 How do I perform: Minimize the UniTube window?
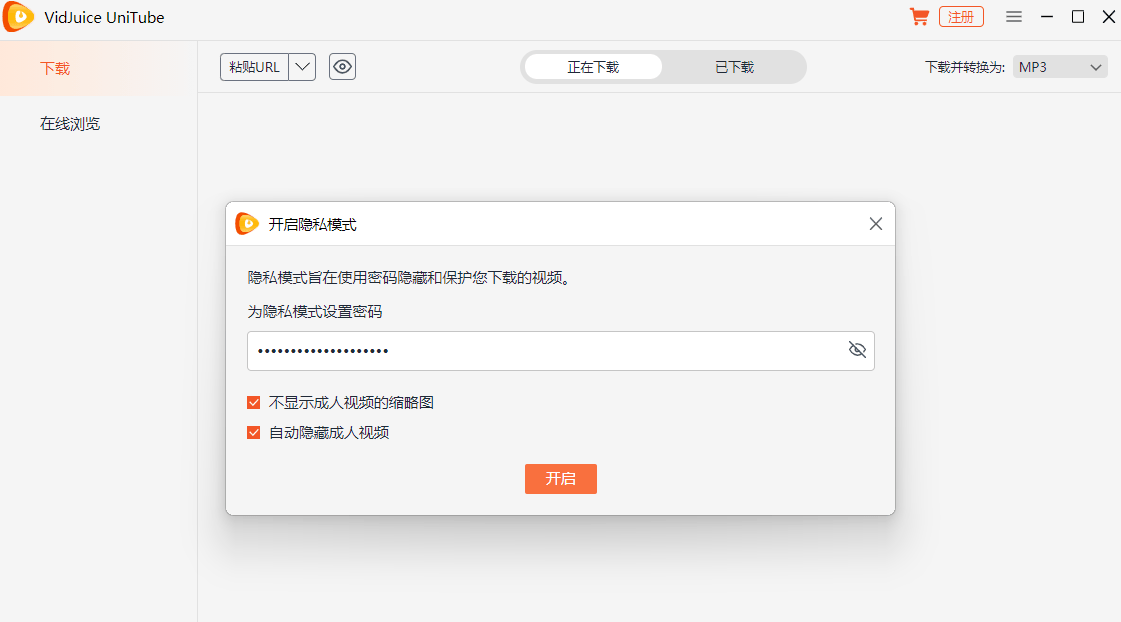(x=1047, y=17)
